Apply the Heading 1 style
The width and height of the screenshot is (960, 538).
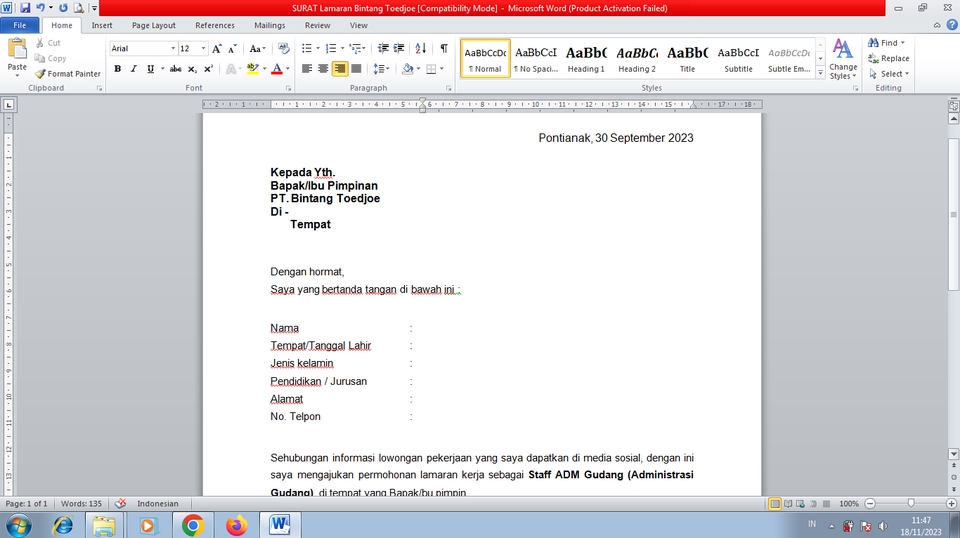point(586,59)
